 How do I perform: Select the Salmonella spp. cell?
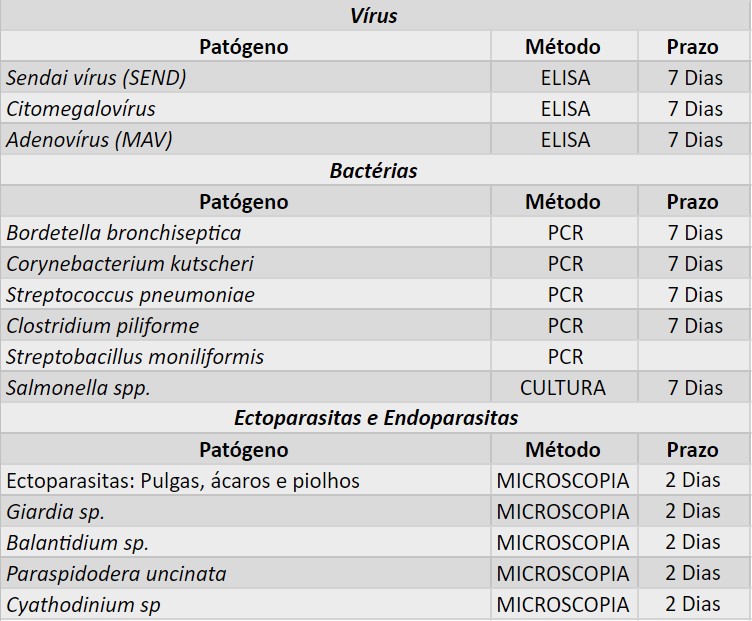point(78,388)
